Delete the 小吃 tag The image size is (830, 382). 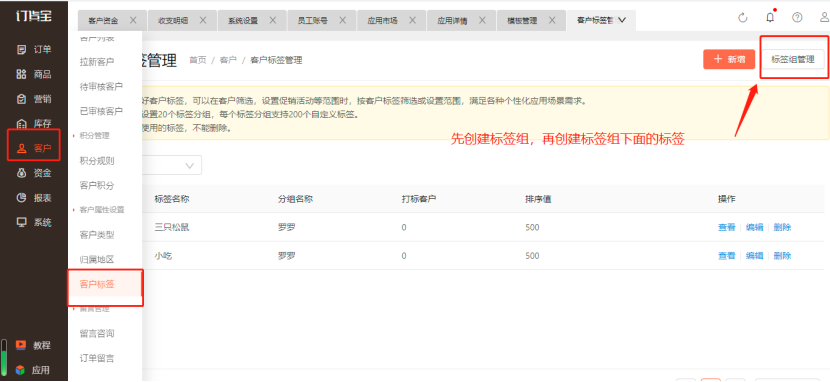click(782, 256)
